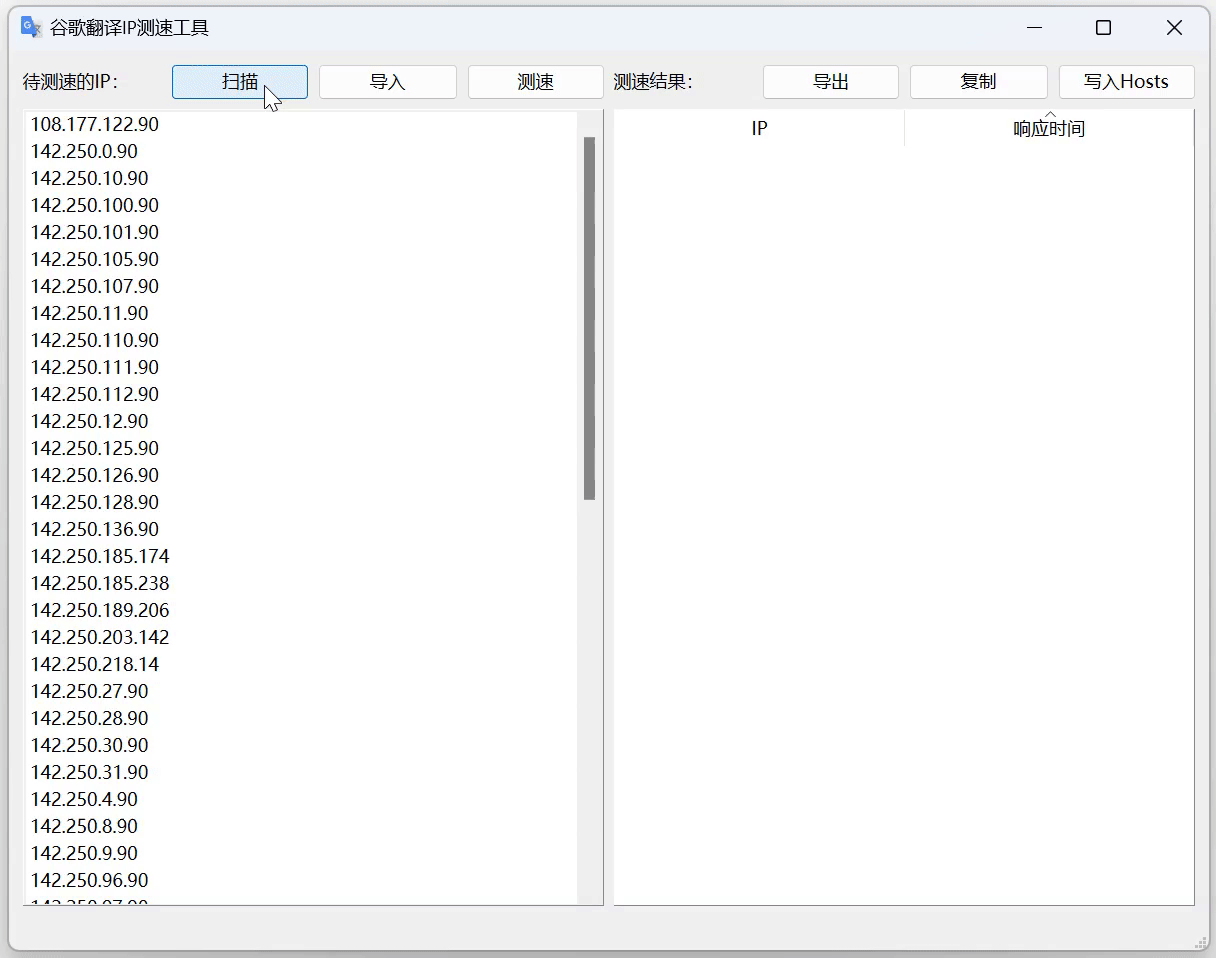The image size is (1216, 958).
Task: Export results with 导出 button
Action: 831,82
